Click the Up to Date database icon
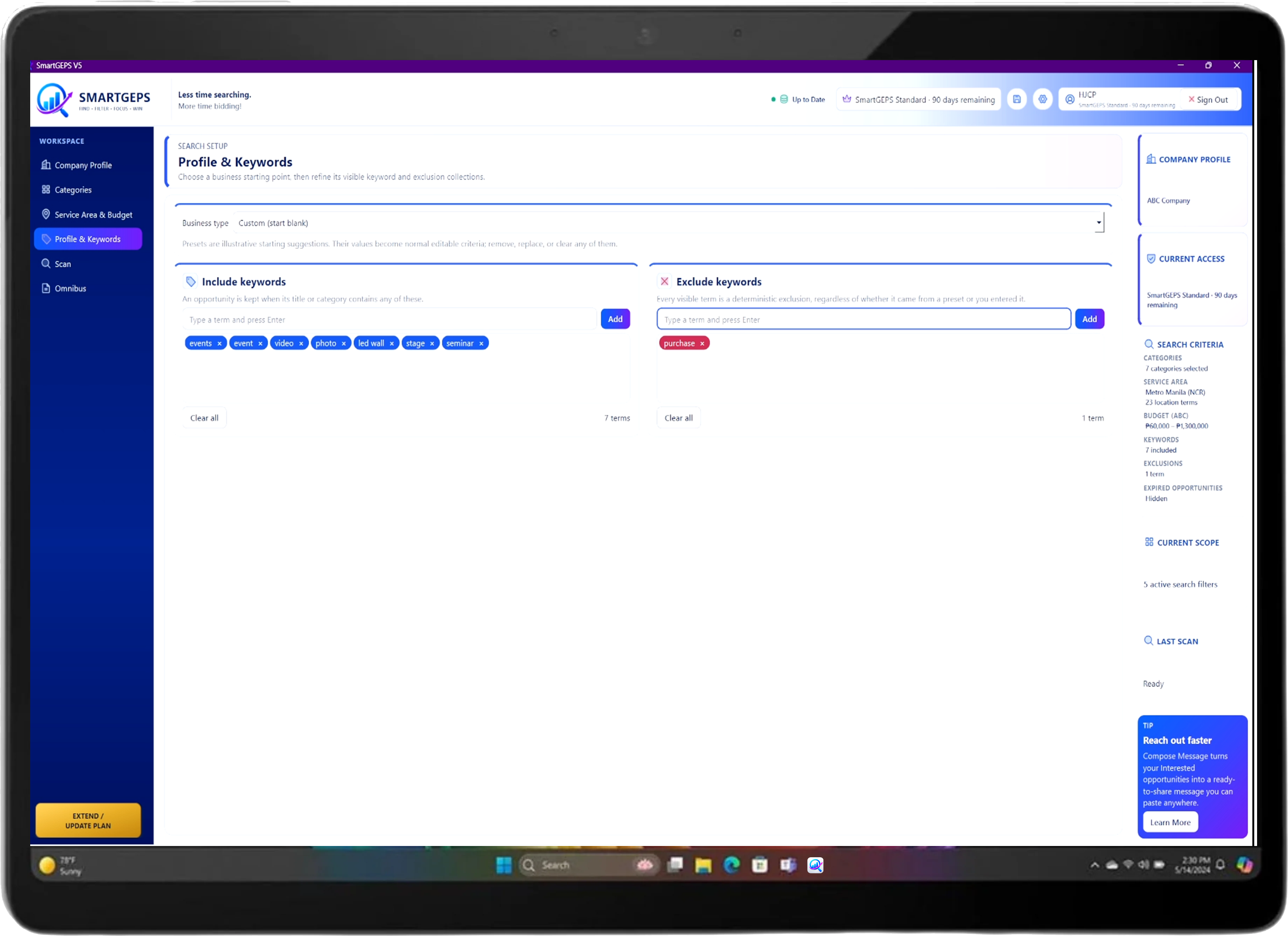 pos(784,99)
